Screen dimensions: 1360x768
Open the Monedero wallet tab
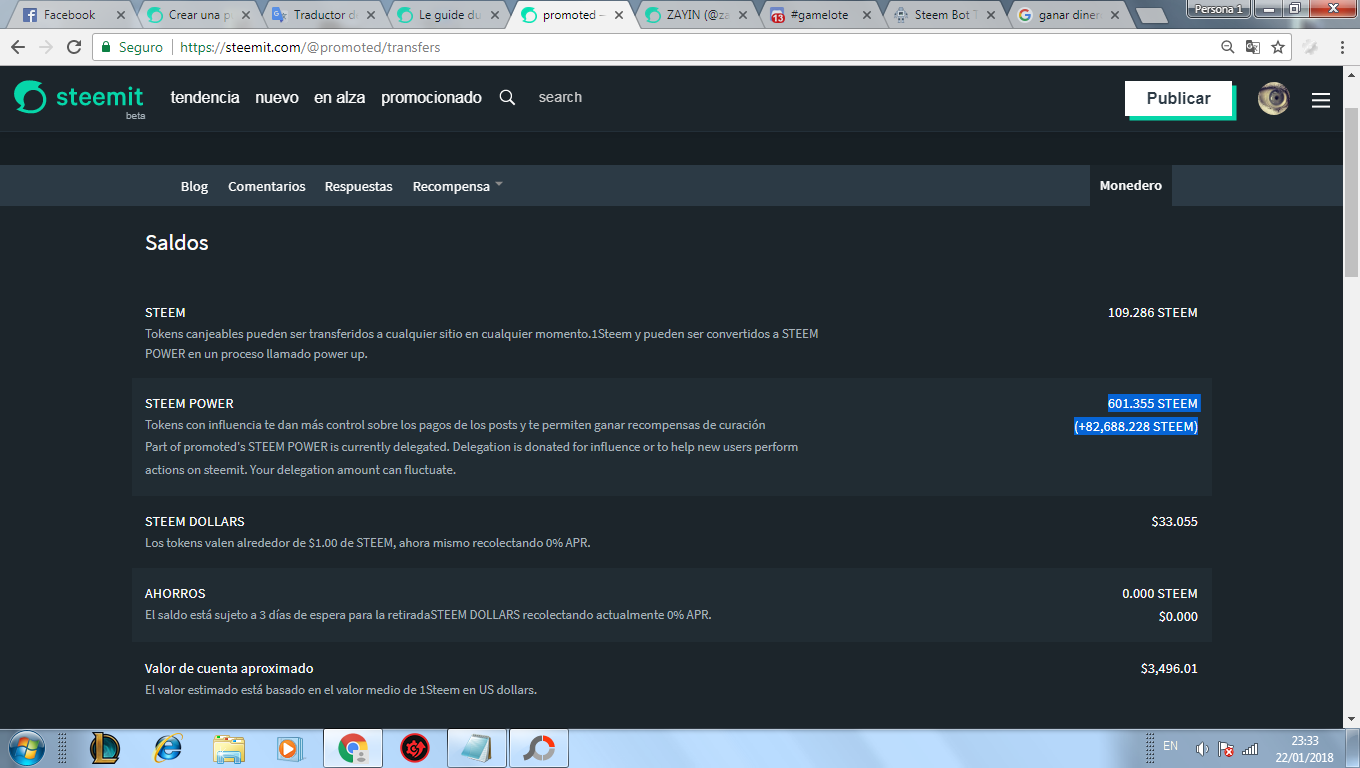point(1131,186)
